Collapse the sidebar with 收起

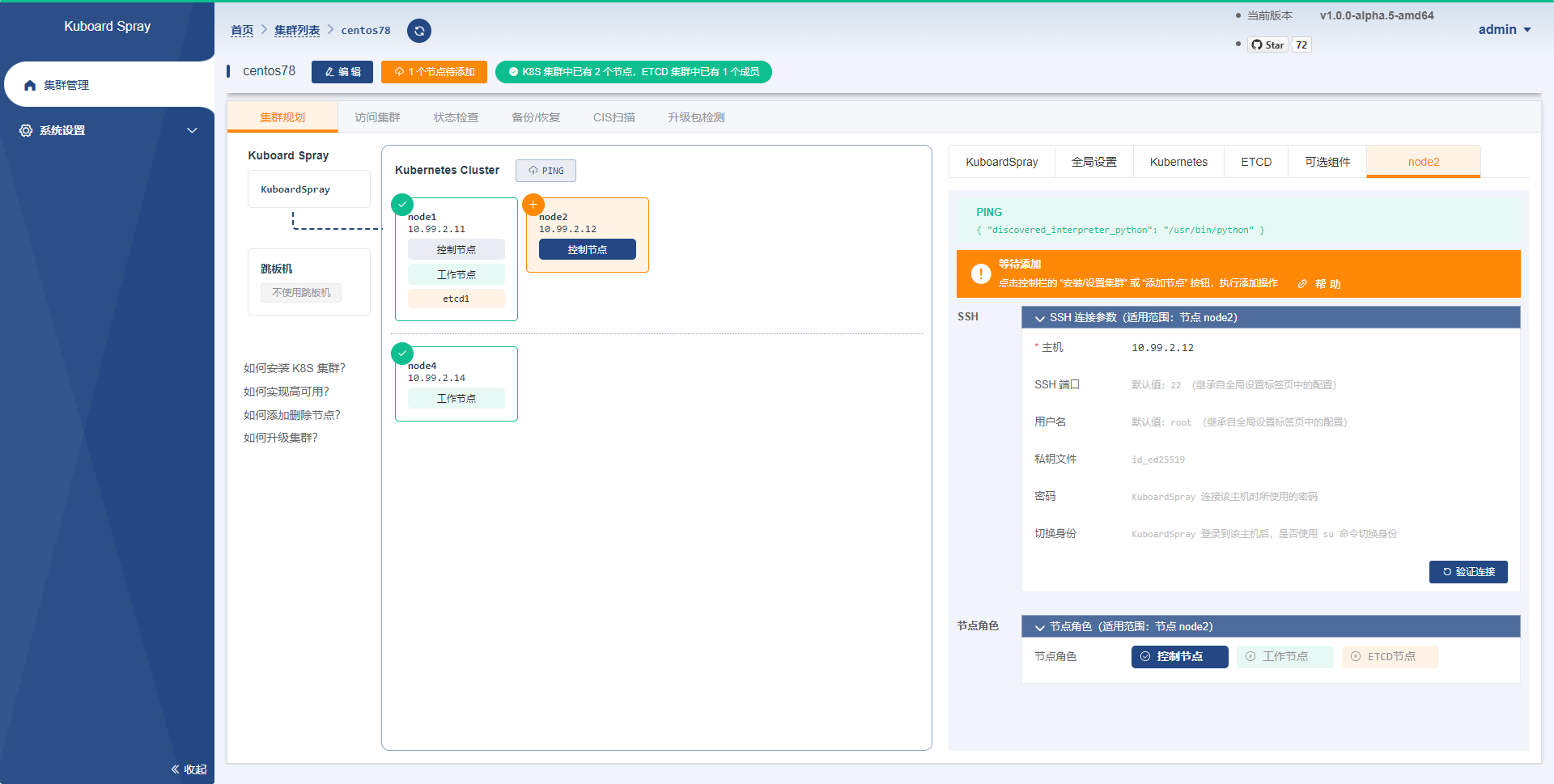point(189,769)
